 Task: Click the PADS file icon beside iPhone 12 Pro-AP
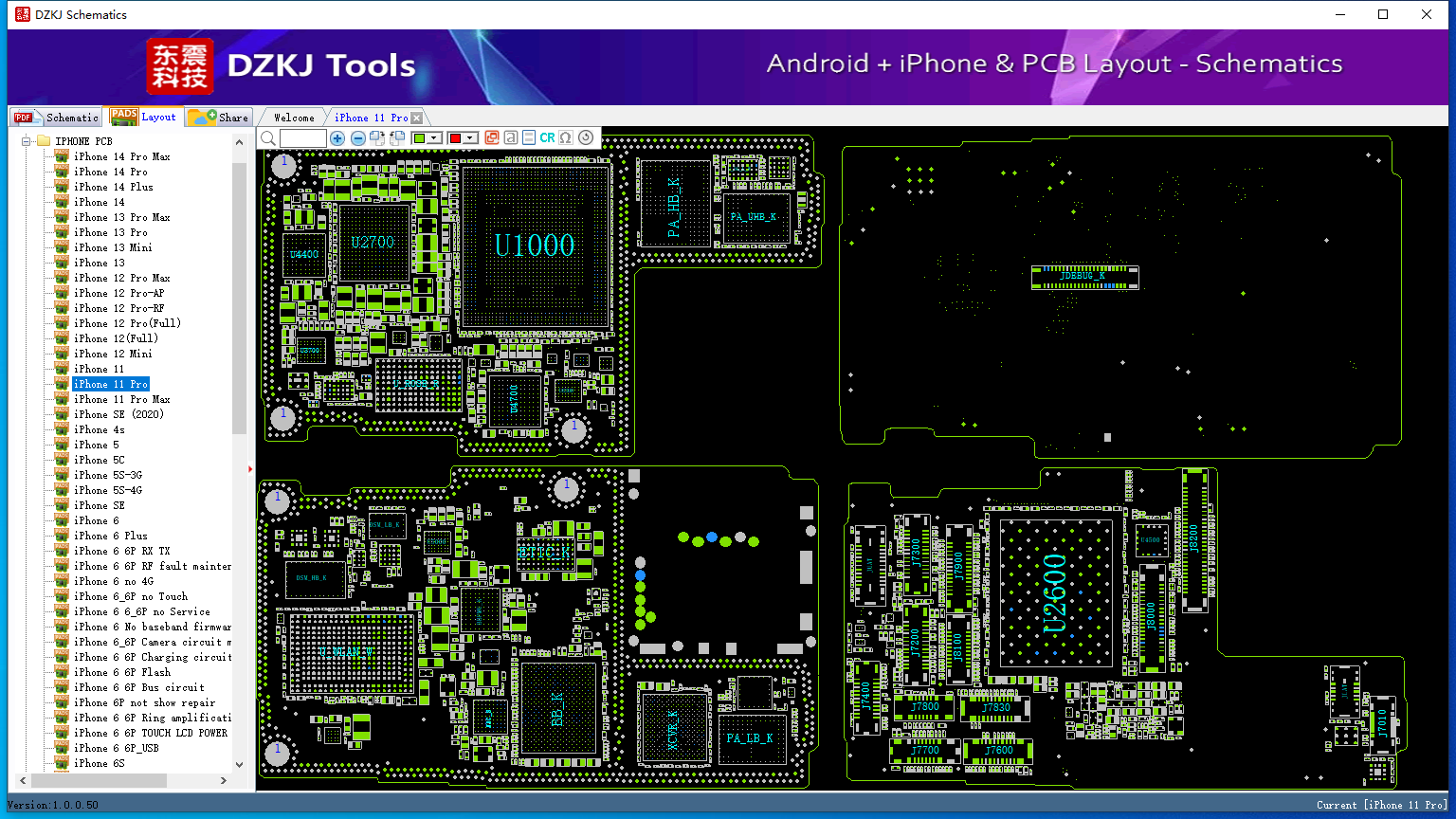point(62,293)
